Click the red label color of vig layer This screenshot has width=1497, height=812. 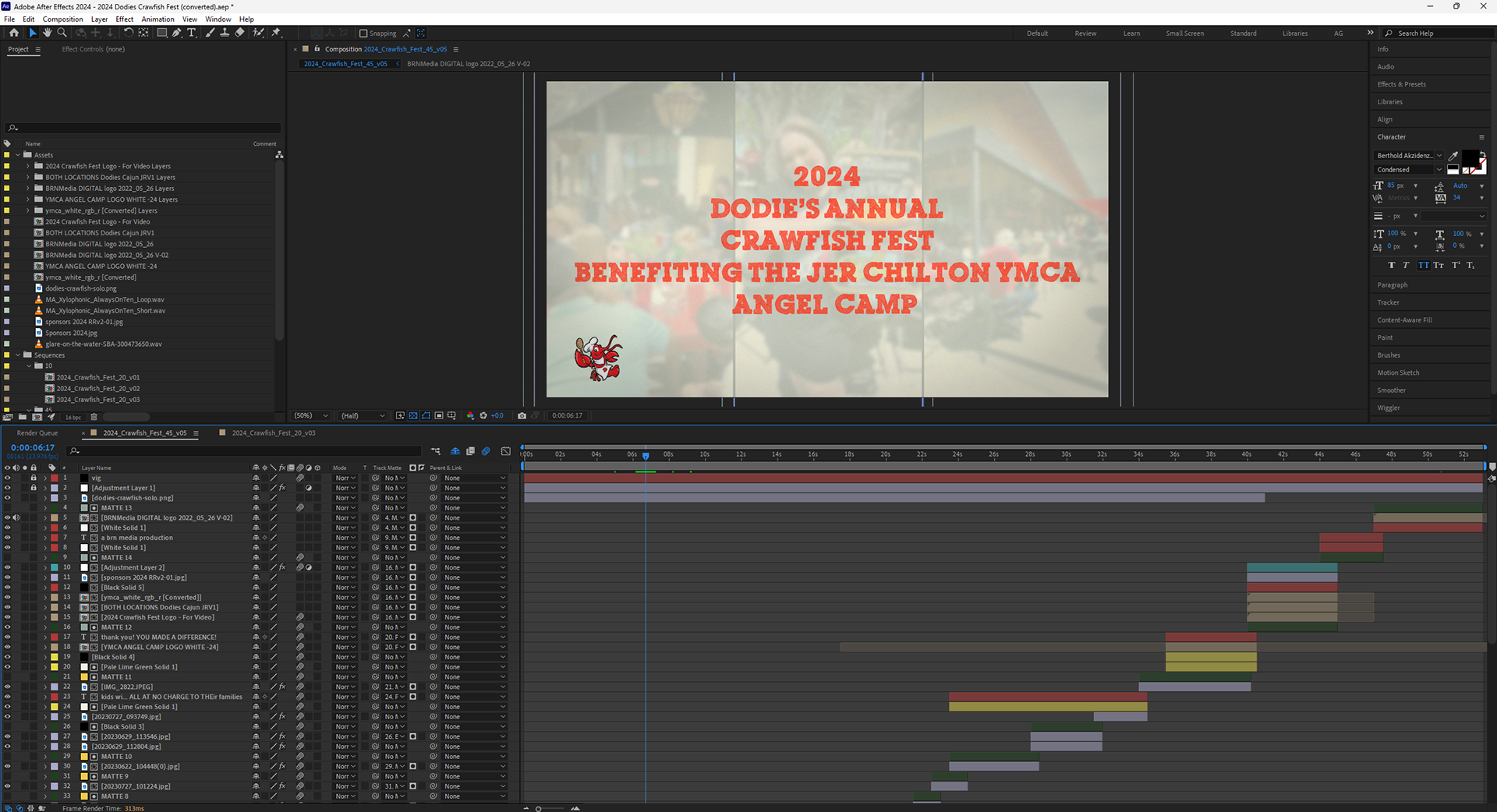pos(55,478)
